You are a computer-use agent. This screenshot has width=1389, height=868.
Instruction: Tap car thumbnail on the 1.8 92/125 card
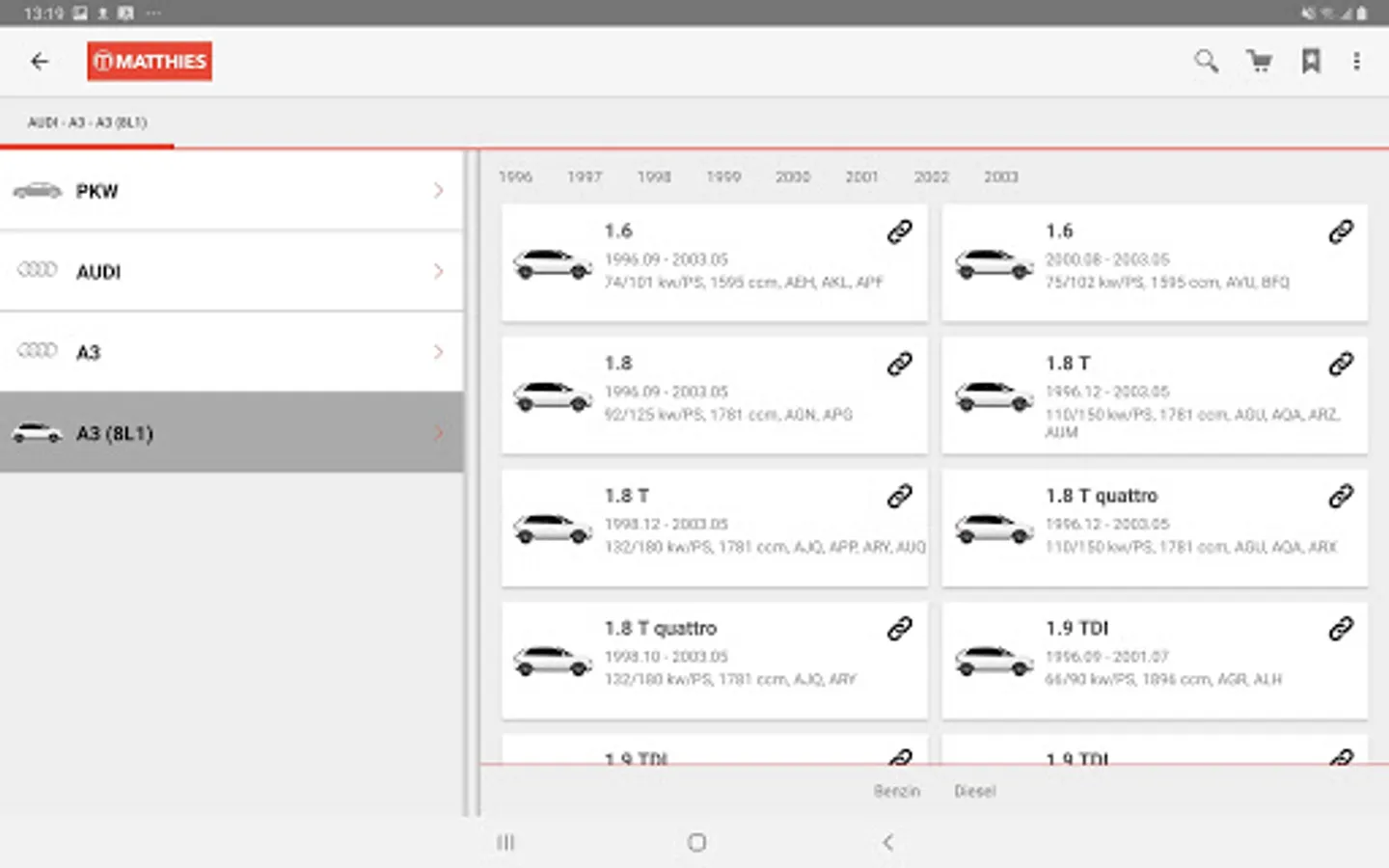click(x=553, y=395)
